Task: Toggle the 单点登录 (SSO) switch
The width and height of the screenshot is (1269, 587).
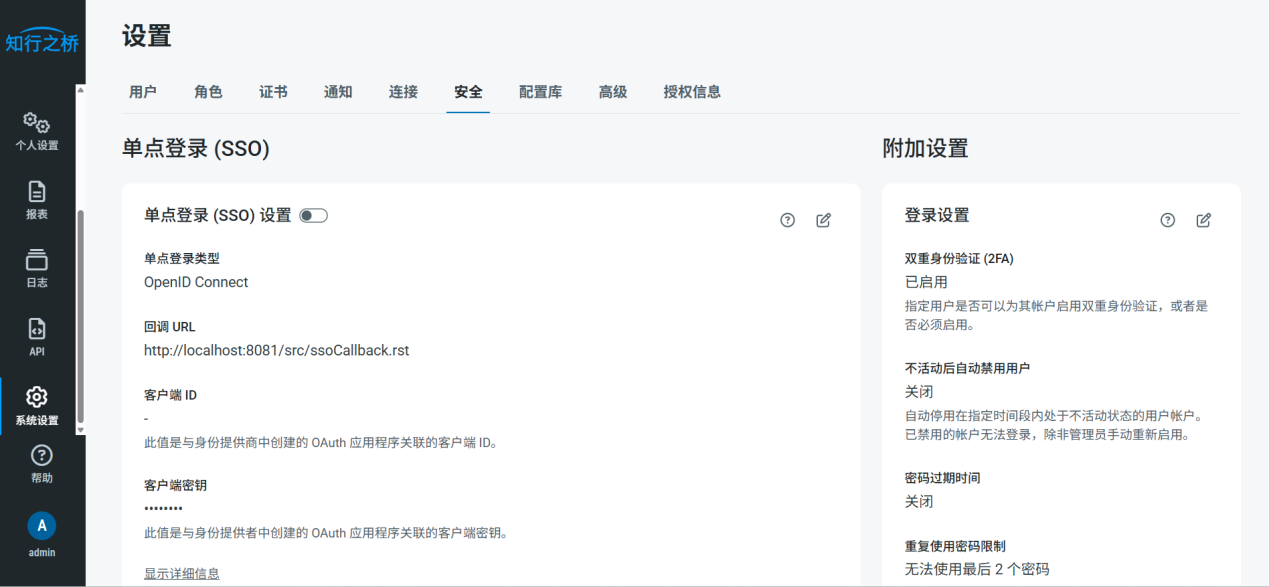Action: (313, 216)
